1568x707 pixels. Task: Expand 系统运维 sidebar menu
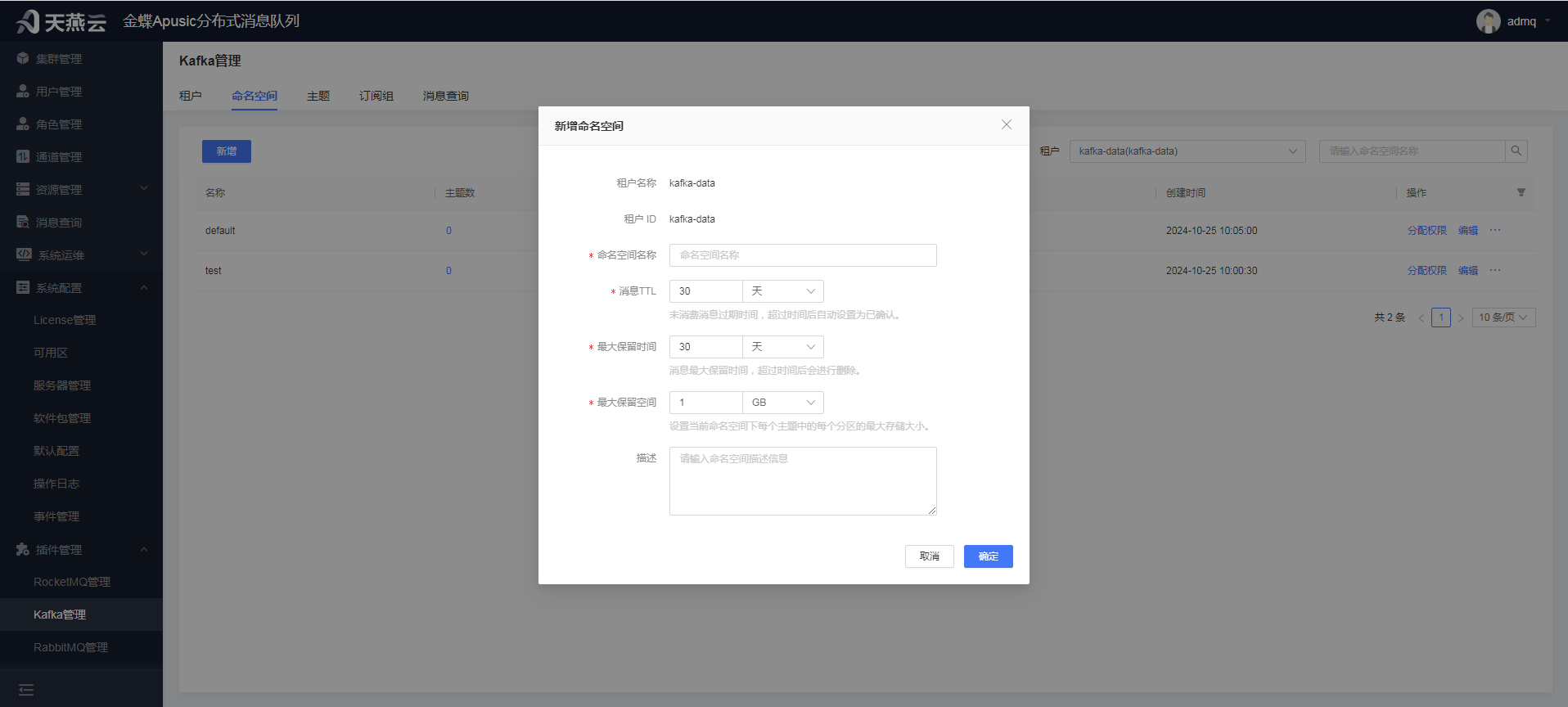[x=81, y=255]
